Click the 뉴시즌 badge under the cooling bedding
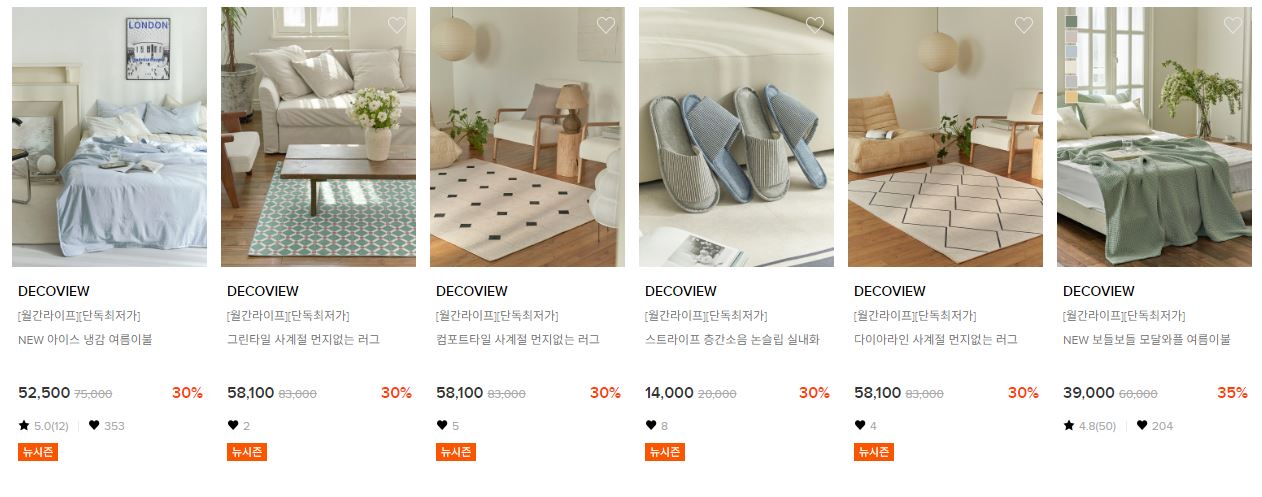The image size is (1262, 497). (x=38, y=452)
